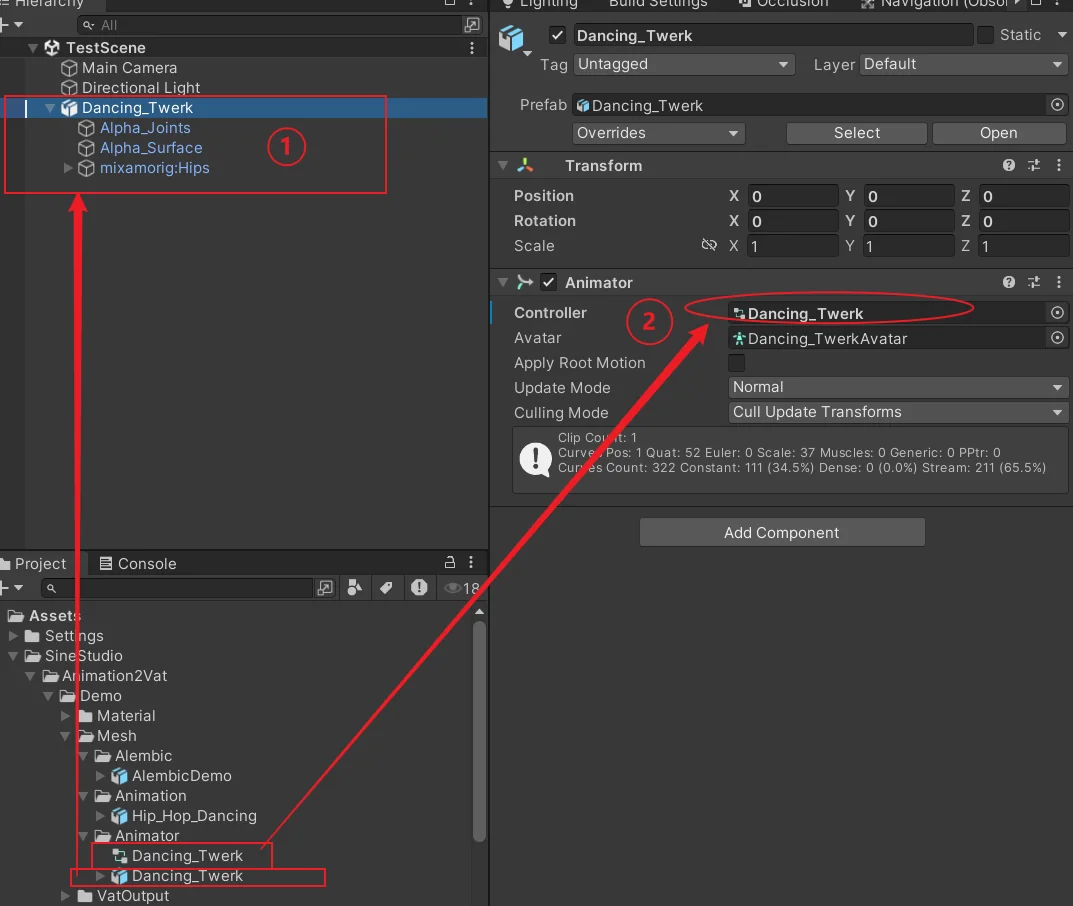Click Position X input field
This screenshot has width=1073, height=906.
(x=792, y=196)
